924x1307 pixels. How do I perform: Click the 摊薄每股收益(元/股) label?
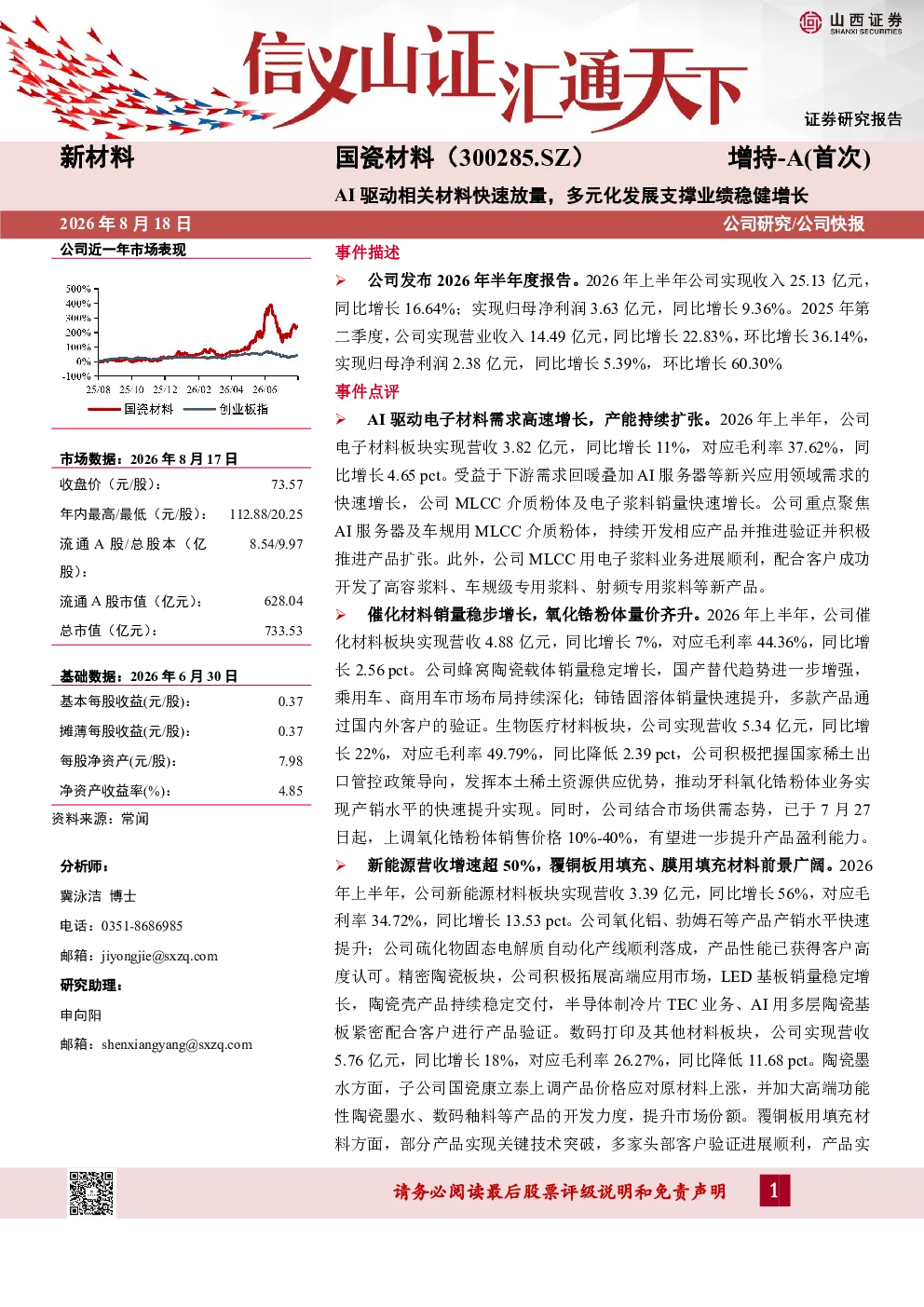tap(125, 731)
